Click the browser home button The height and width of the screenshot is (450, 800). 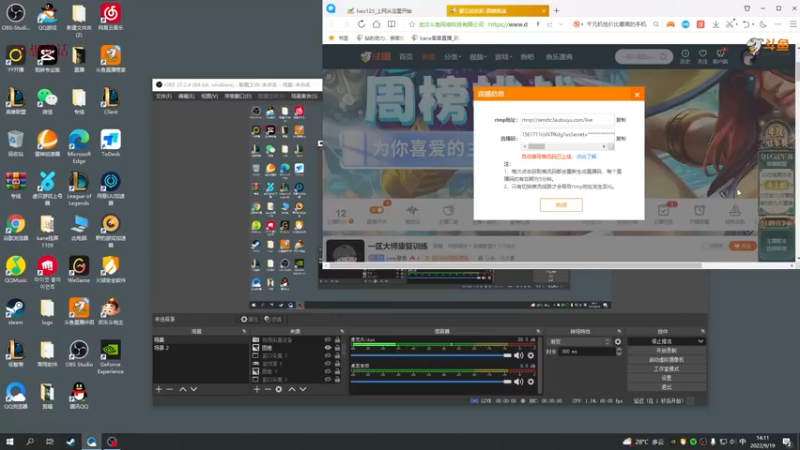(376, 24)
